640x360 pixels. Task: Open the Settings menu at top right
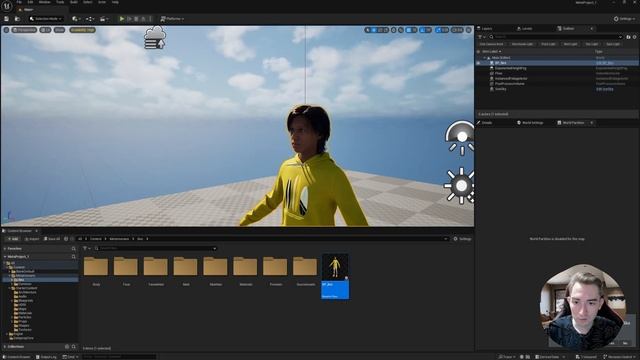pos(624,19)
